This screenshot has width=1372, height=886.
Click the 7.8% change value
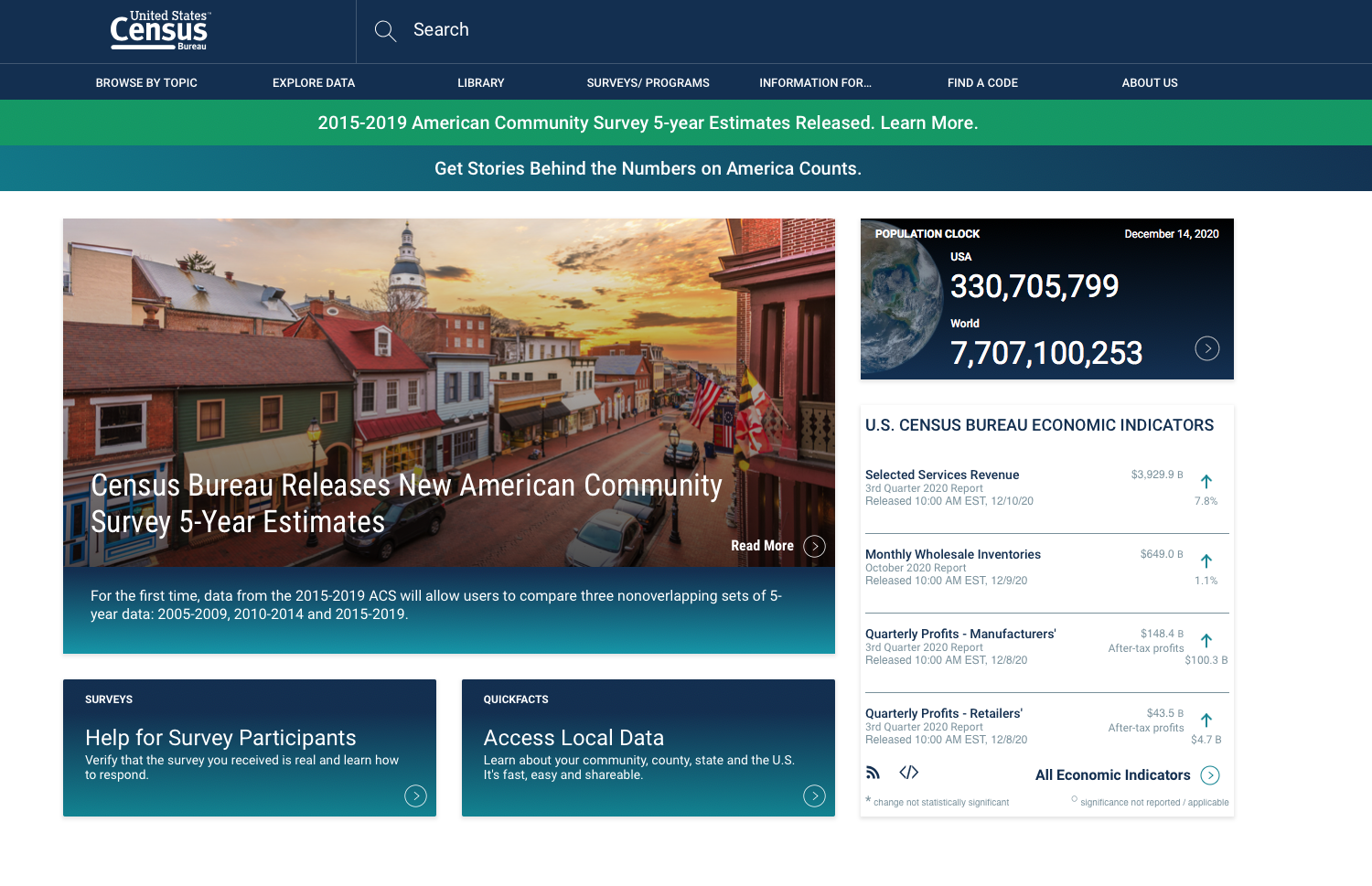pos(1206,501)
